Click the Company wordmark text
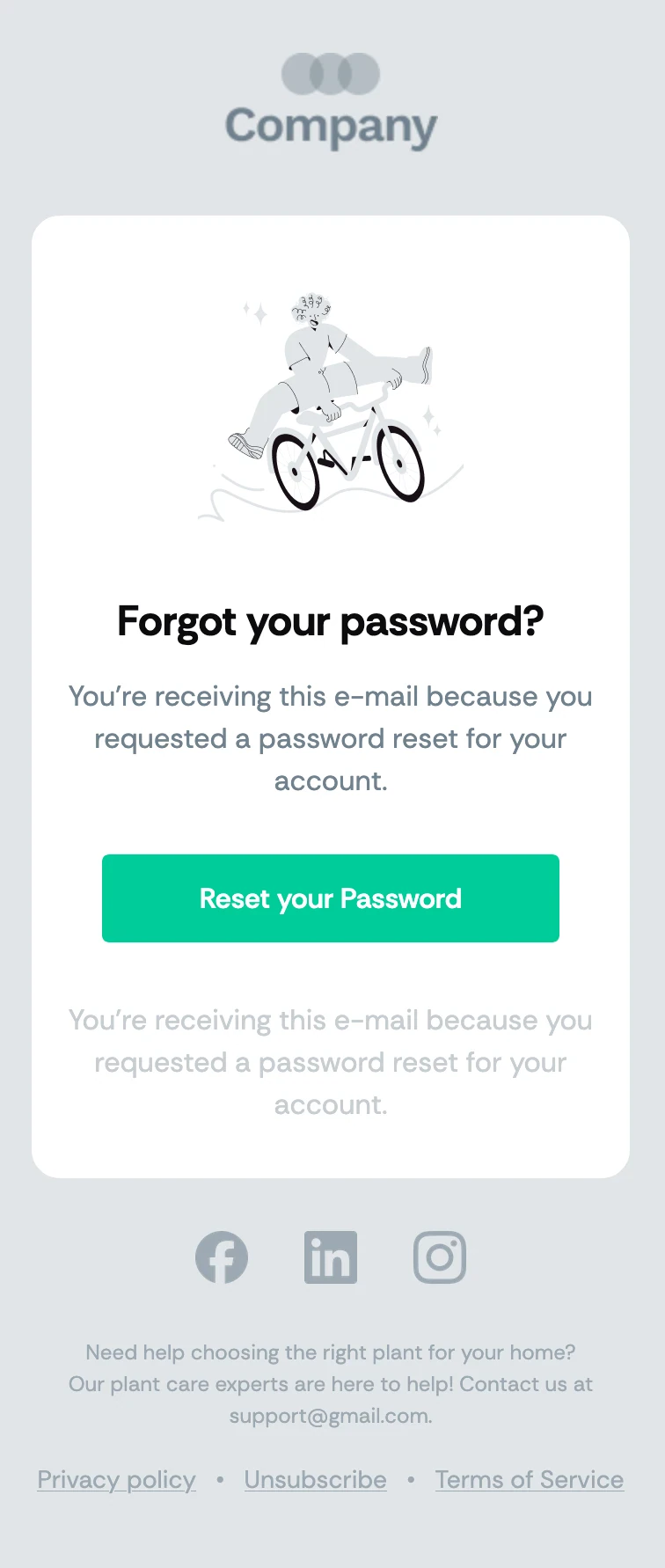This screenshot has height=1568, width=665. [331, 127]
